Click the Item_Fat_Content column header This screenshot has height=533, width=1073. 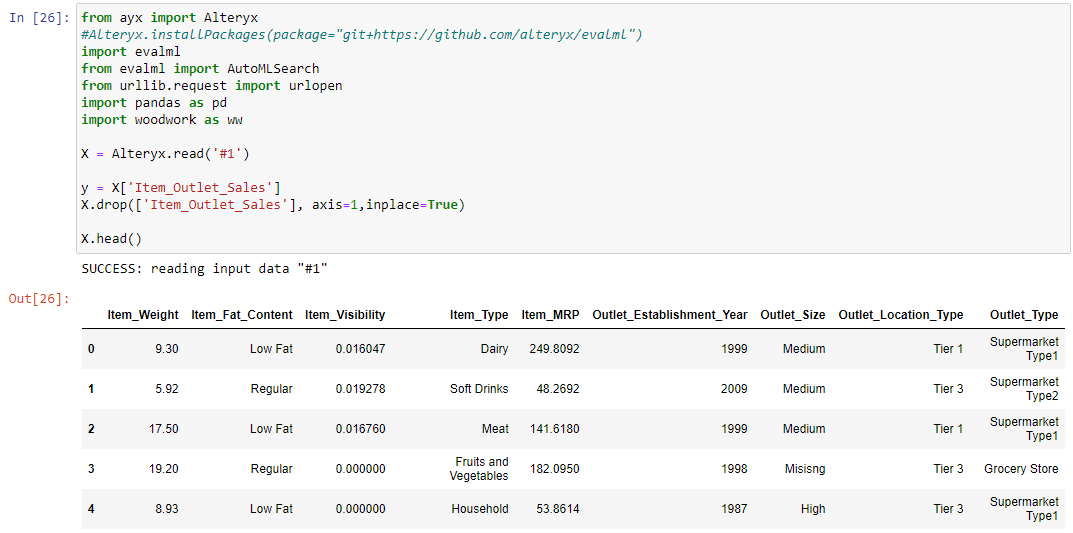(242, 315)
